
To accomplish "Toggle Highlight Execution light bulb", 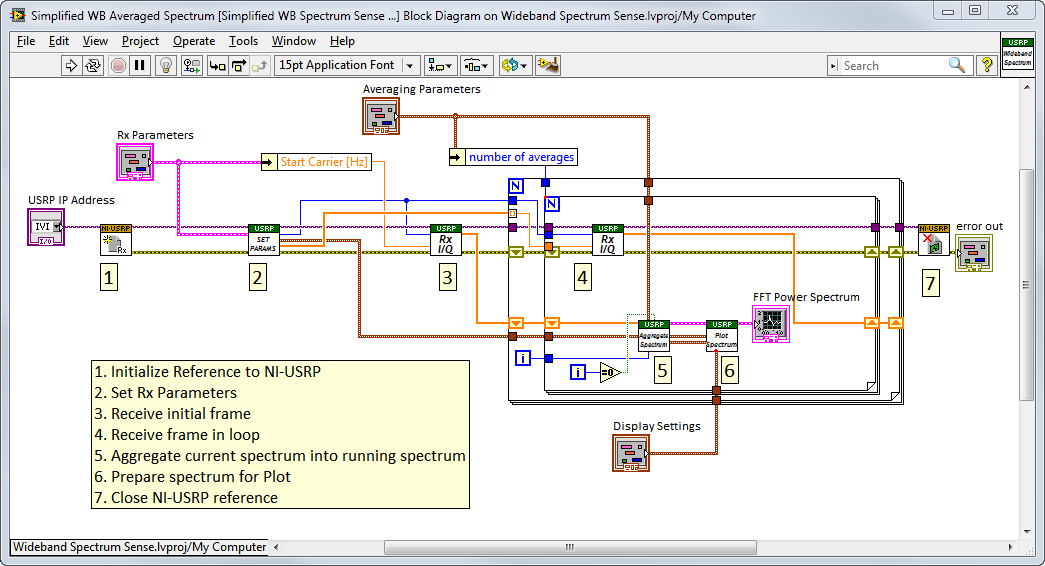I will [166, 66].
